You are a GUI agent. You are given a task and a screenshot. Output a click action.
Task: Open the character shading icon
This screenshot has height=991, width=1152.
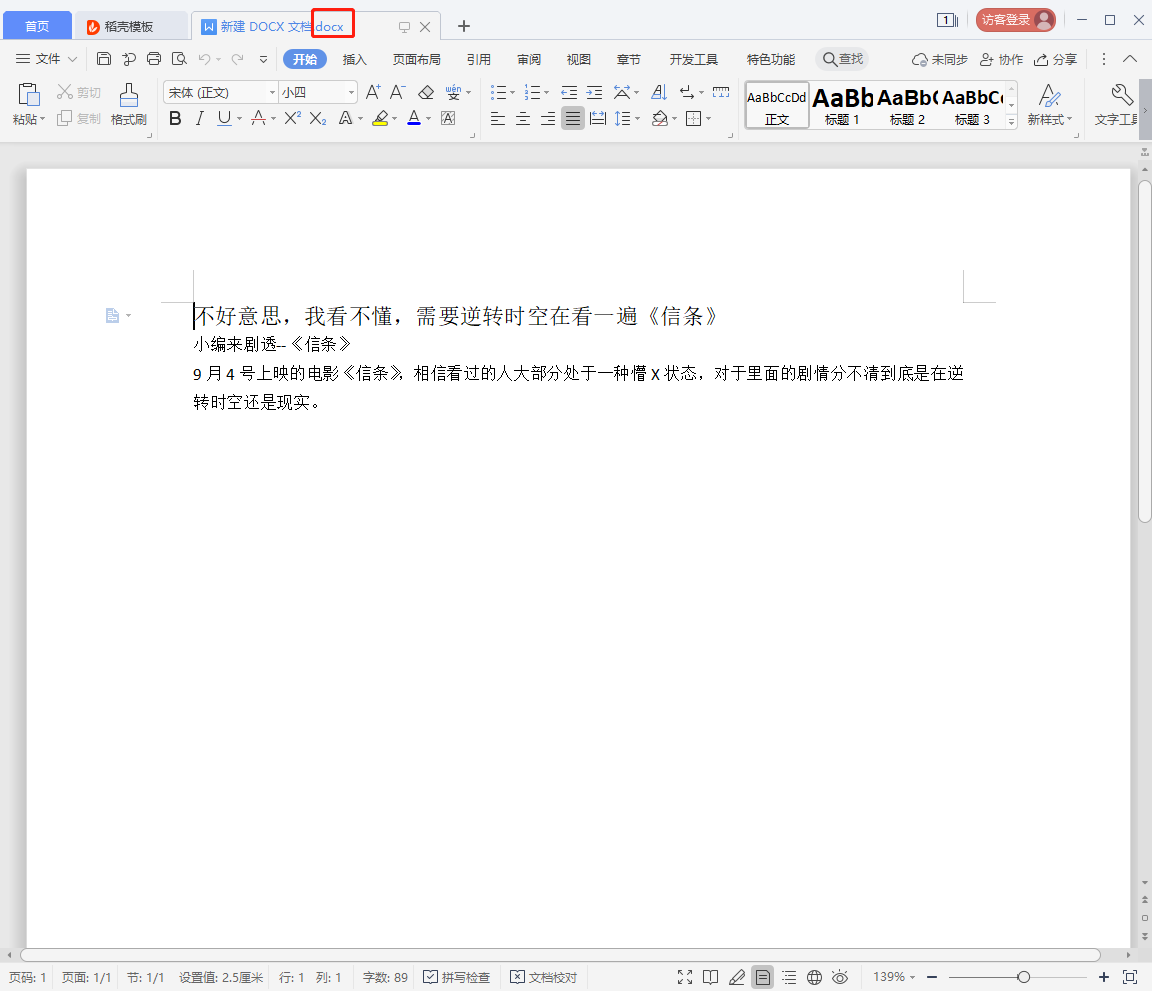point(346,119)
